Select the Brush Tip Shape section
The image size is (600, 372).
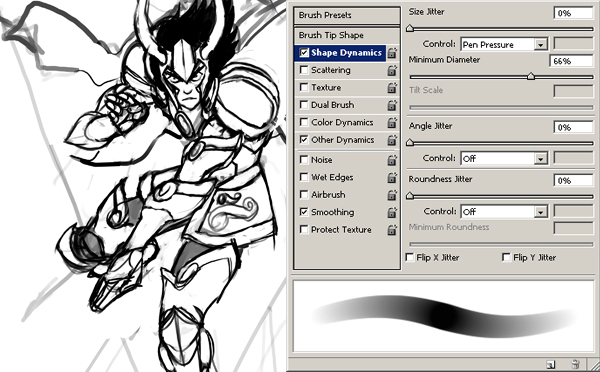[347, 35]
